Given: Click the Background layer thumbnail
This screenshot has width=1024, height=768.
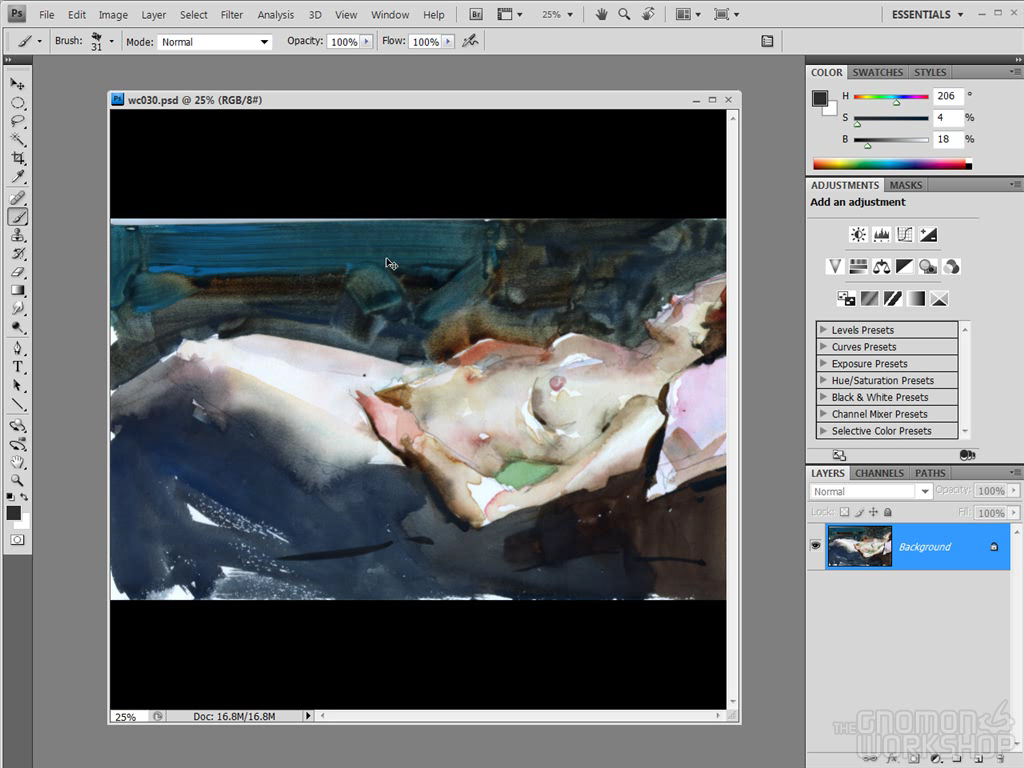Looking at the screenshot, I should point(859,546).
